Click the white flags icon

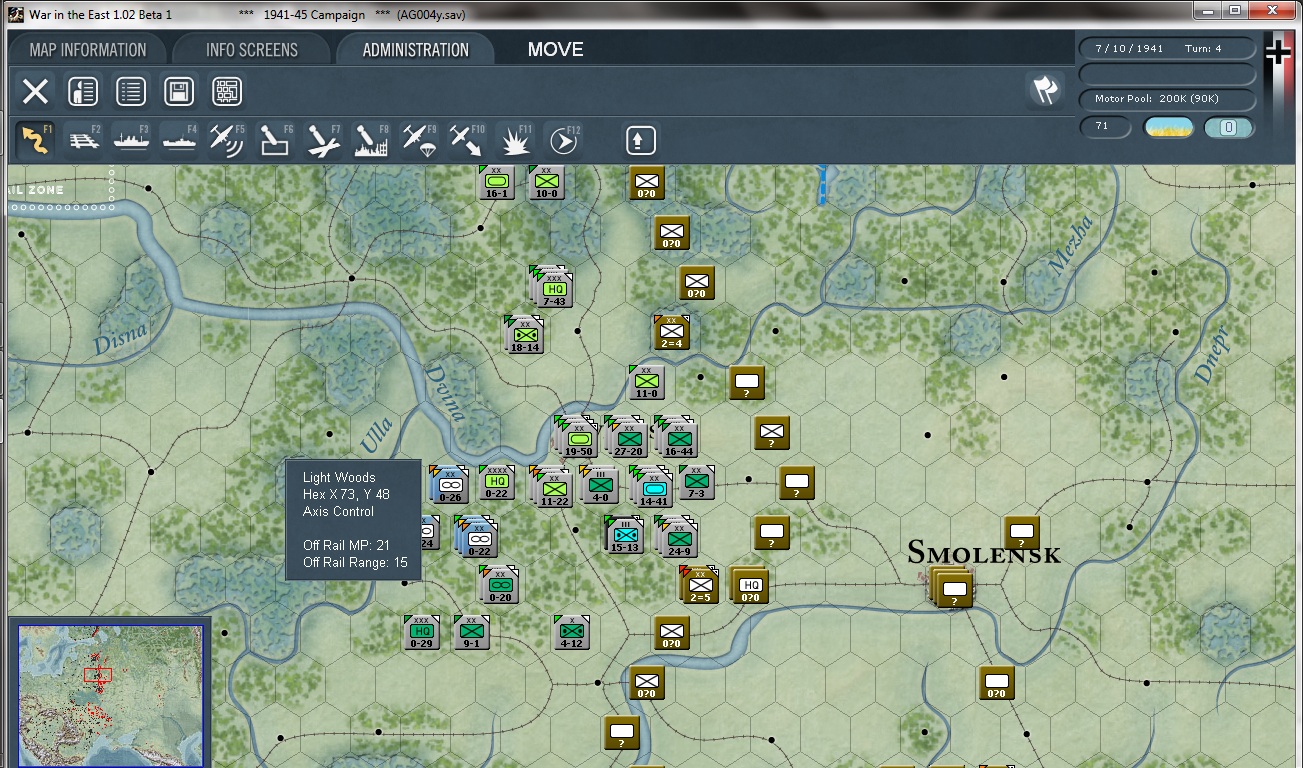click(x=1045, y=91)
